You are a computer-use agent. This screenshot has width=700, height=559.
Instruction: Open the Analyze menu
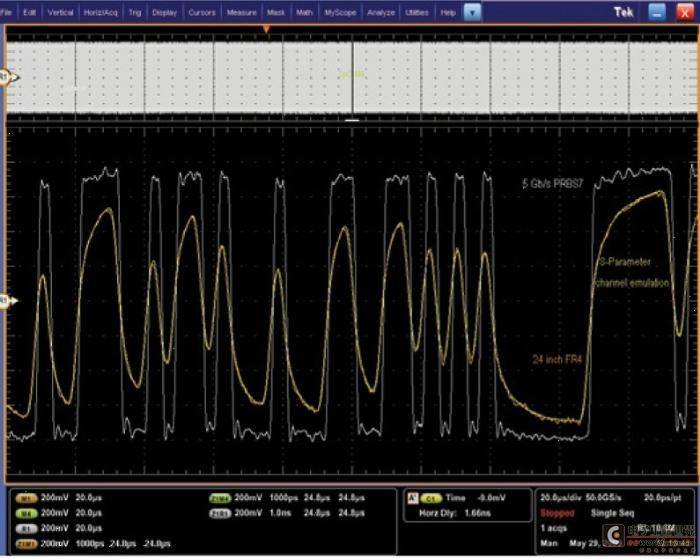(x=381, y=13)
